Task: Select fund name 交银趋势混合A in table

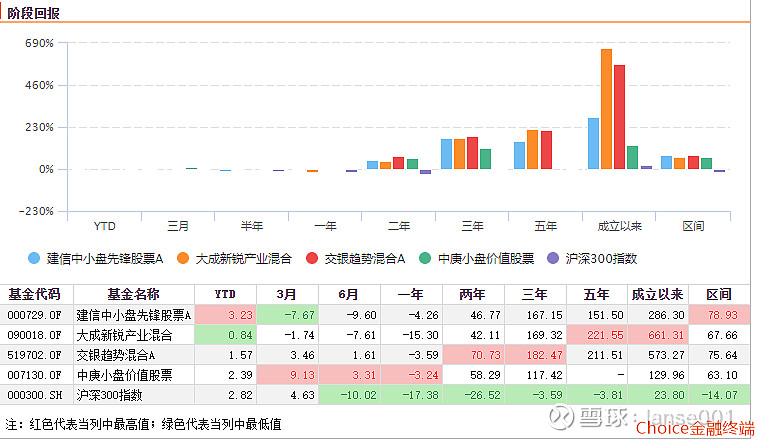Action: tap(116, 355)
